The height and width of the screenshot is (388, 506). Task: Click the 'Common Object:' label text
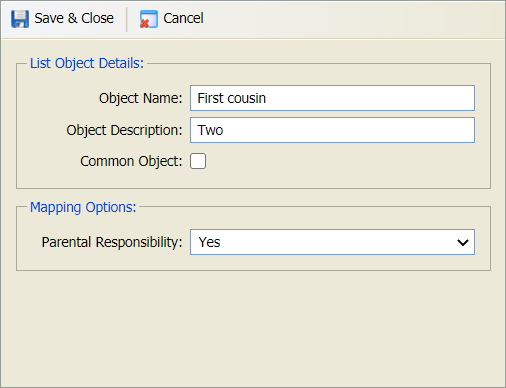131,161
